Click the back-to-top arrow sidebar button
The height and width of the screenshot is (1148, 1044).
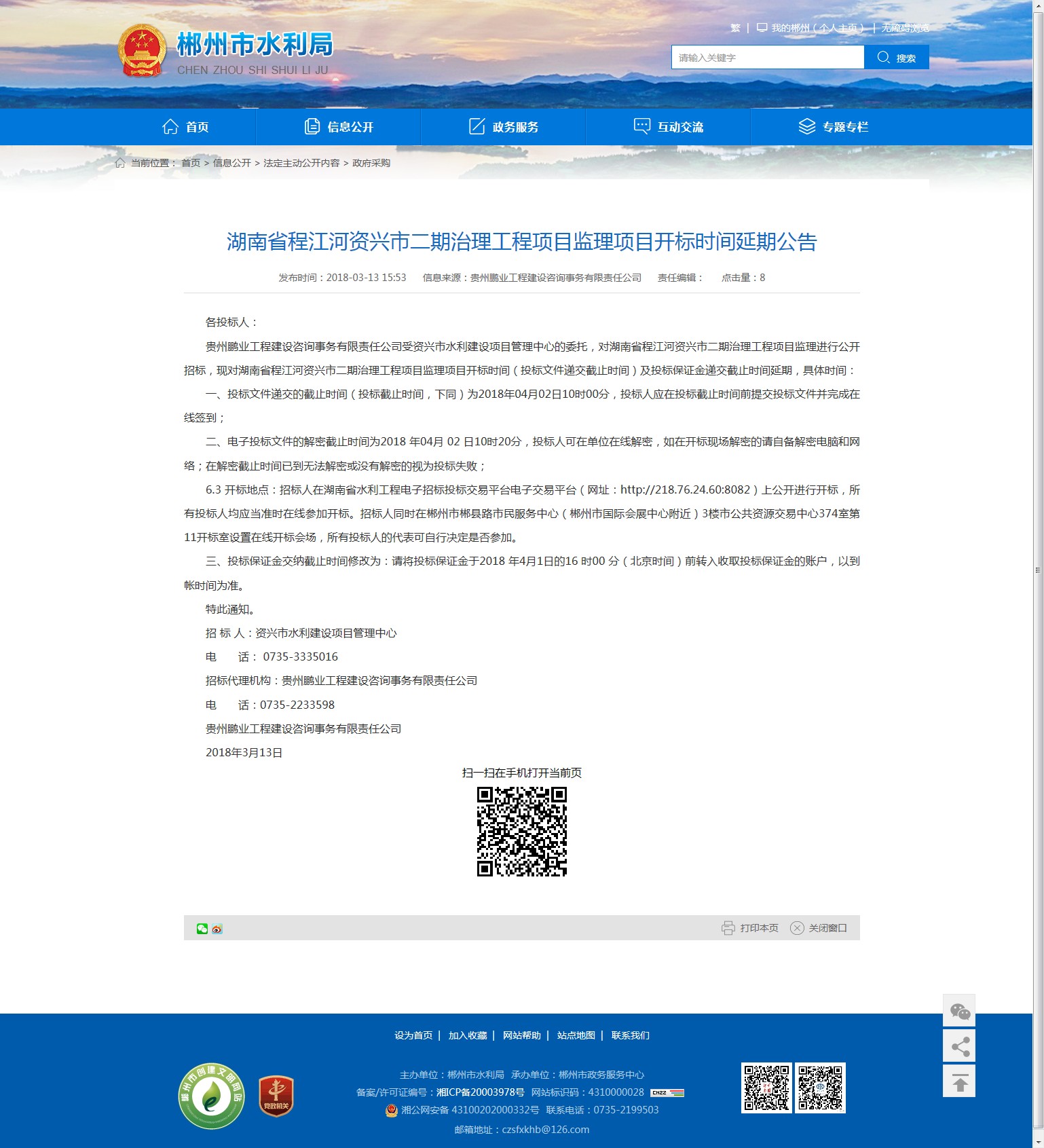point(959,1081)
